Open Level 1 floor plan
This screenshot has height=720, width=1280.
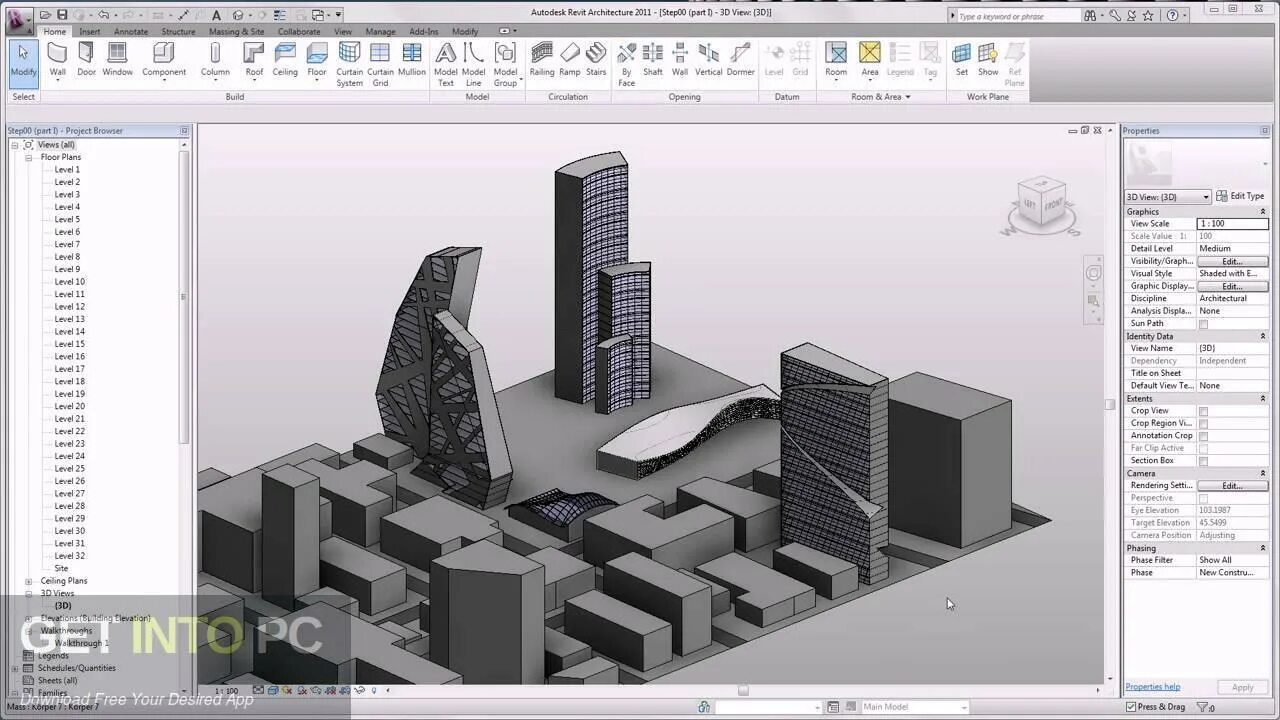[x=67, y=170]
